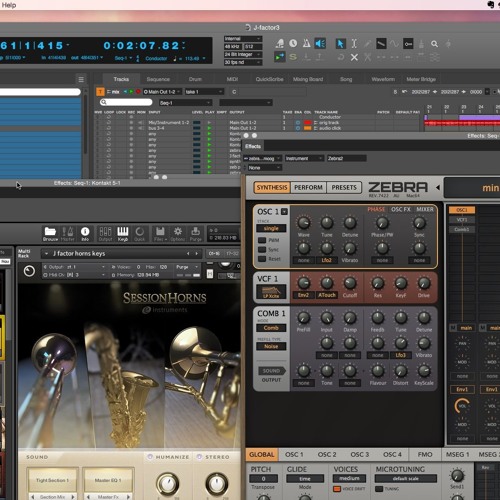Click the key-shaped tool icon
Image resolution: width=500 pixels, height=500 pixels.
408,44
